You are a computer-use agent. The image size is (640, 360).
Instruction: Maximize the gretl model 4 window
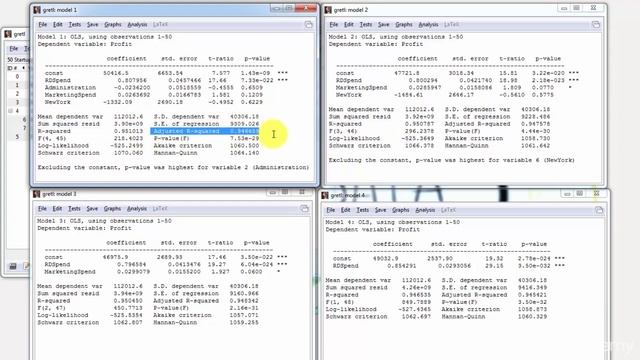tap(580, 193)
